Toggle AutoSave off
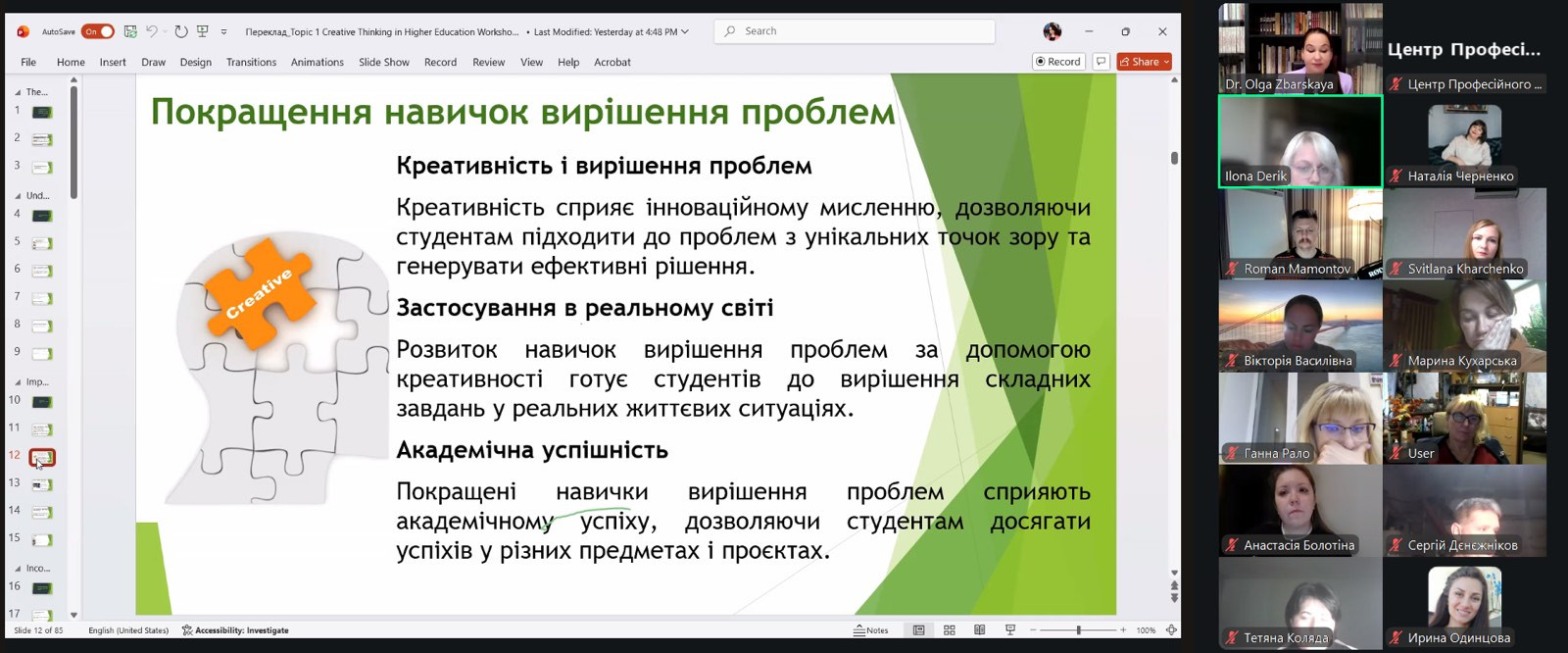 click(x=97, y=31)
